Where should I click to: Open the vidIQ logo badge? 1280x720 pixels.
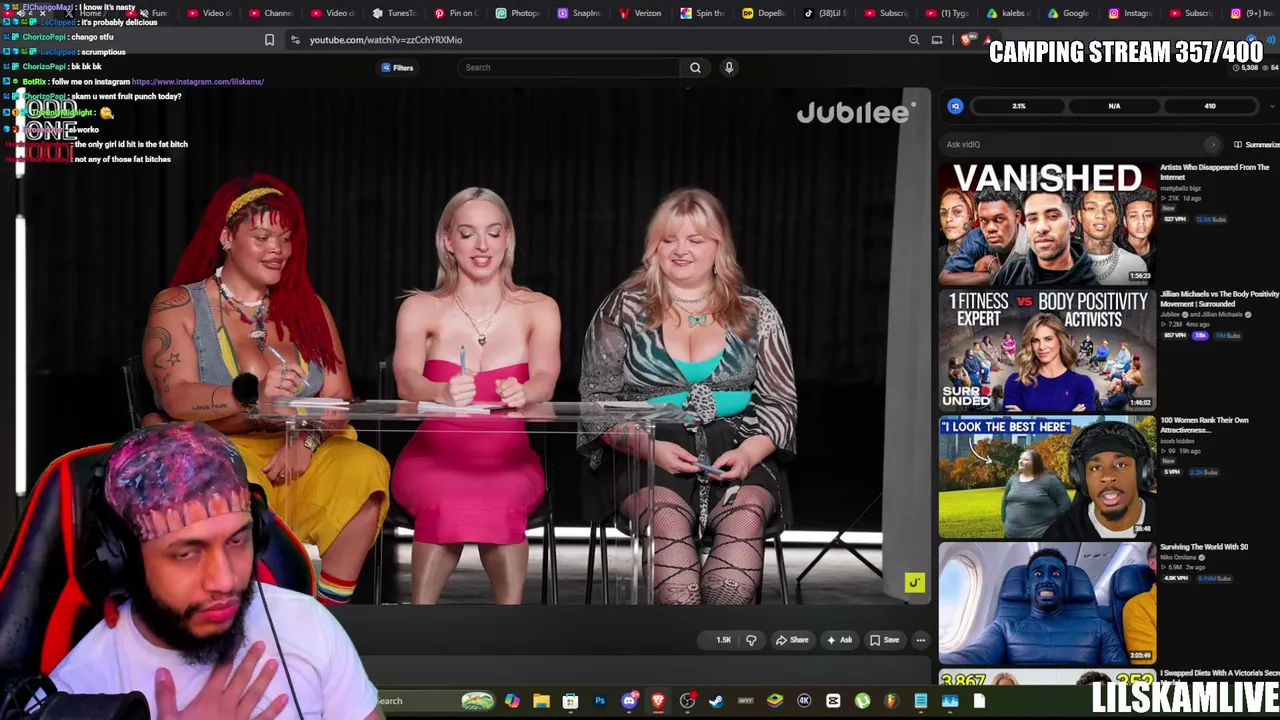click(x=956, y=106)
